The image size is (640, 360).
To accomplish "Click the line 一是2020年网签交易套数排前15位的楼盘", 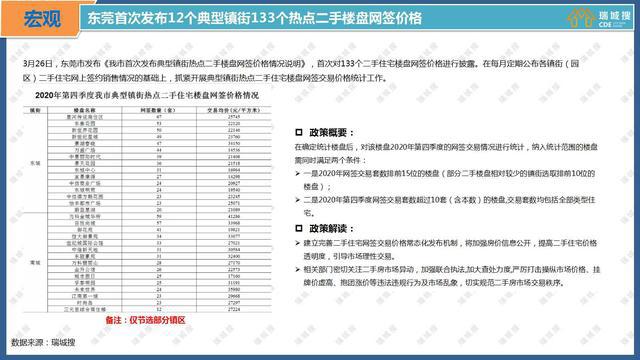I will tap(449, 180).
